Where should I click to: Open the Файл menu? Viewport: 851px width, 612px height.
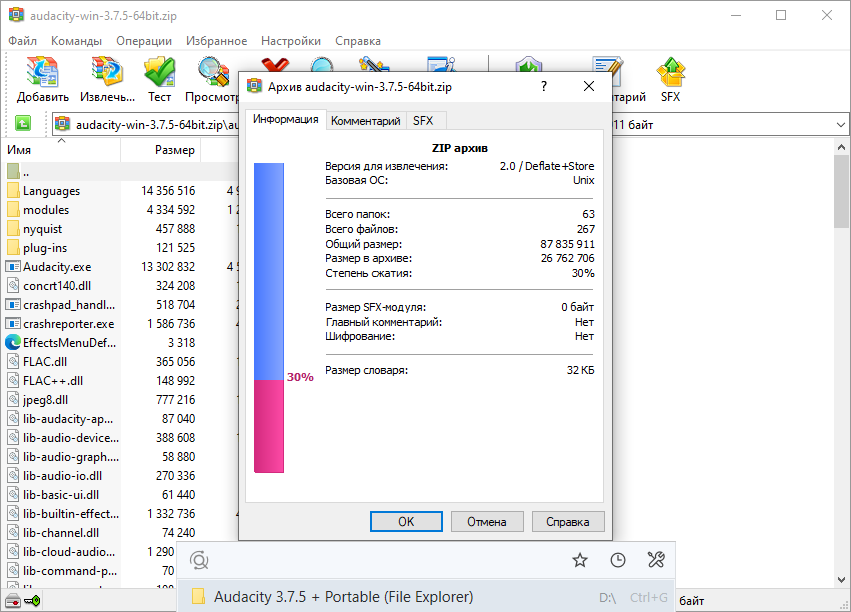[22, 41]
